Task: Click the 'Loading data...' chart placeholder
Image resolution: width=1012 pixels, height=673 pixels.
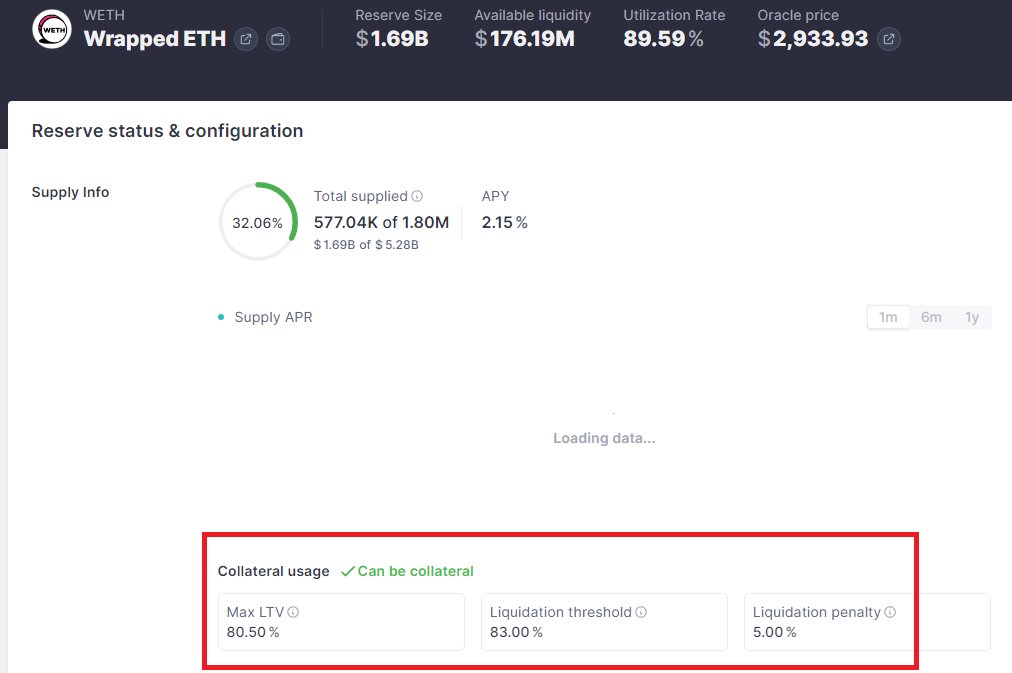Action: pos(604,438)
